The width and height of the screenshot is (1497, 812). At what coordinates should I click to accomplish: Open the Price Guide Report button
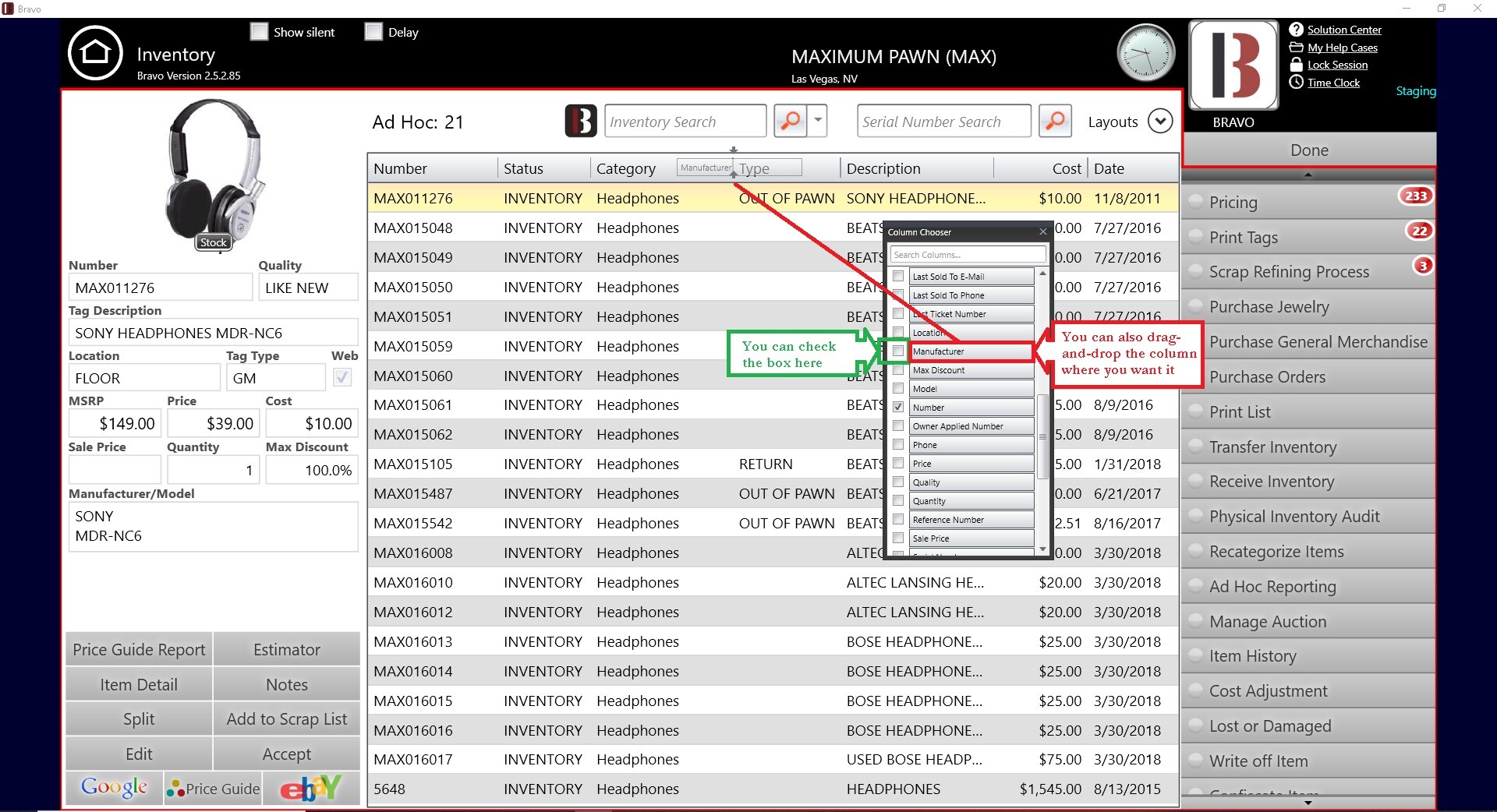[x=139, y=649]
